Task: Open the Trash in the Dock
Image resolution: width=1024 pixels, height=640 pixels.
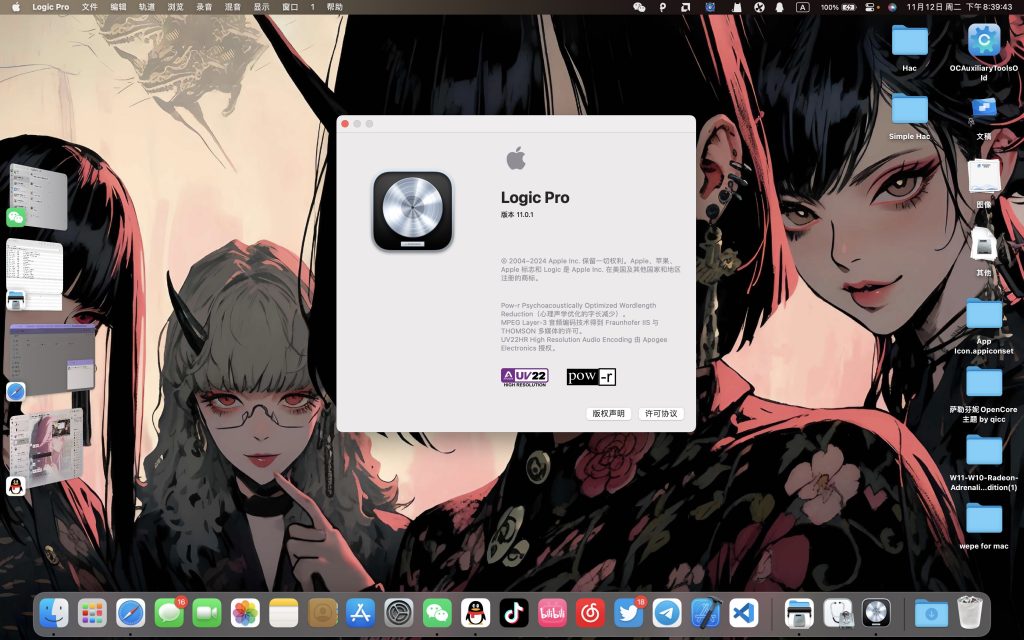Action: [x=970, y=613]
